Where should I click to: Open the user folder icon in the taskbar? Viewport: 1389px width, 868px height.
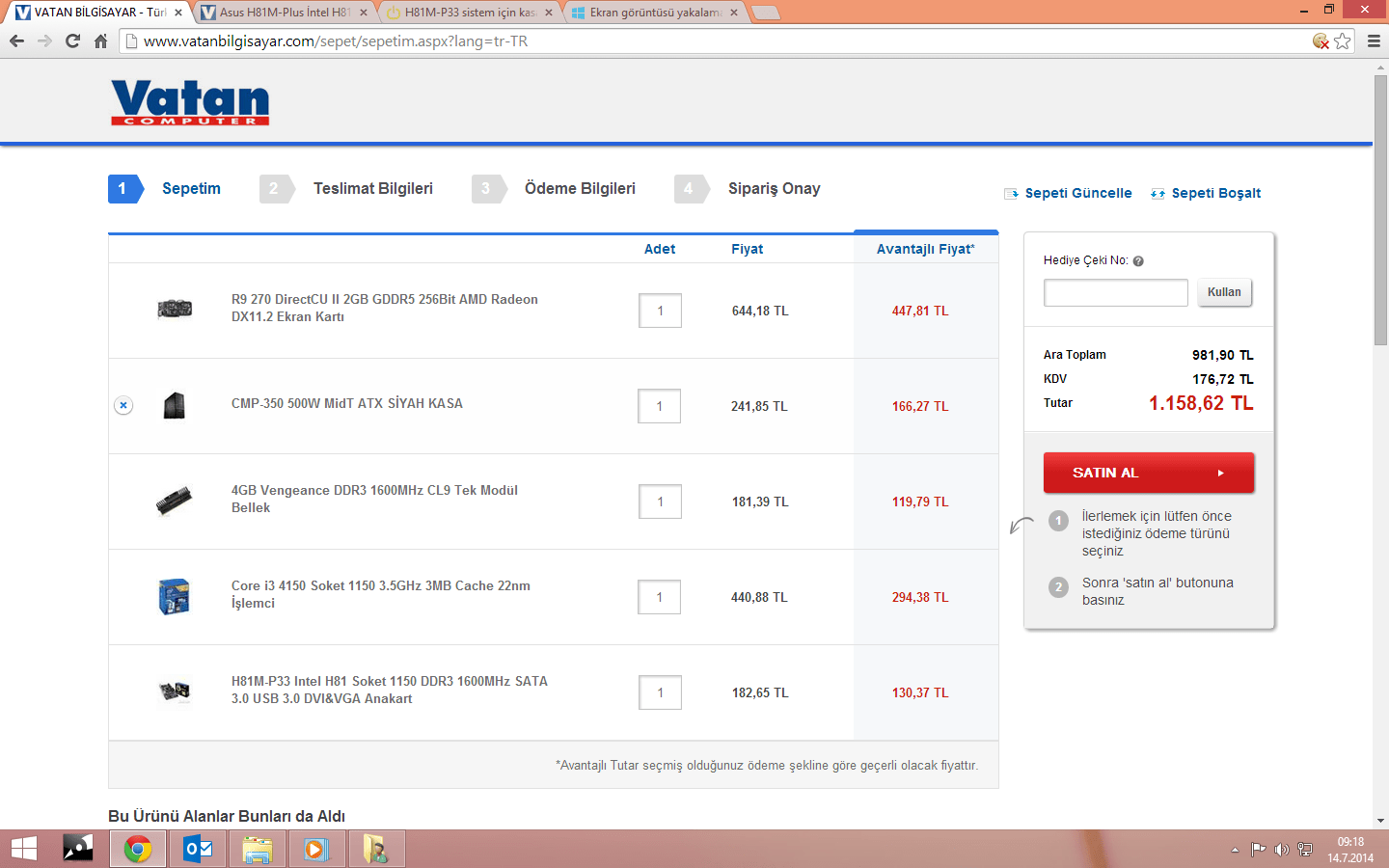pos(376,850)
